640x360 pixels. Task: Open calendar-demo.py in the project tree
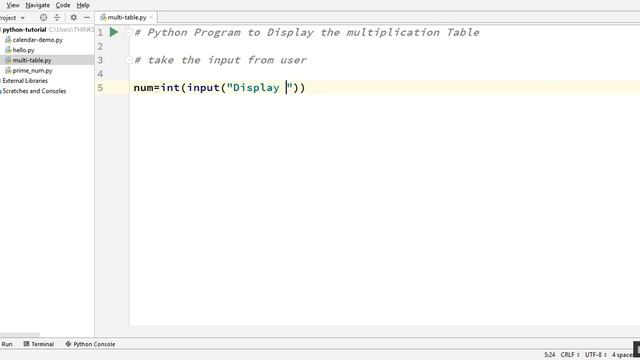[38, 40]
